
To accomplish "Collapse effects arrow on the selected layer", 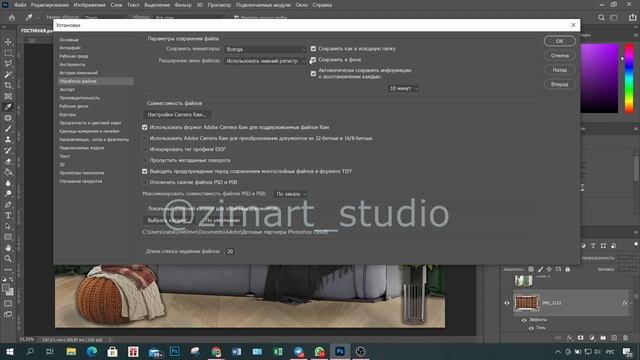I will pyautogui.click(x=631, y=302).
